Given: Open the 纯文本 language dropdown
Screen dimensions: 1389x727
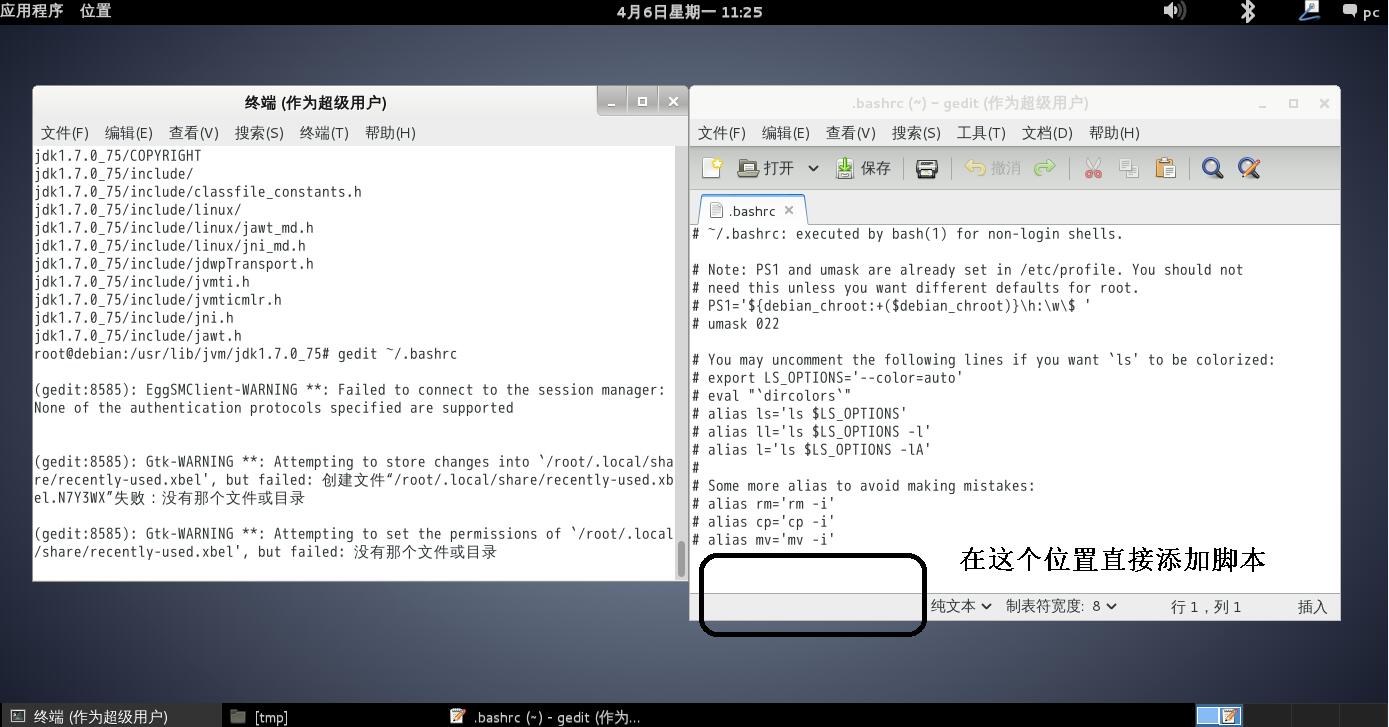Looking at the screenshot, I should 961,606.
